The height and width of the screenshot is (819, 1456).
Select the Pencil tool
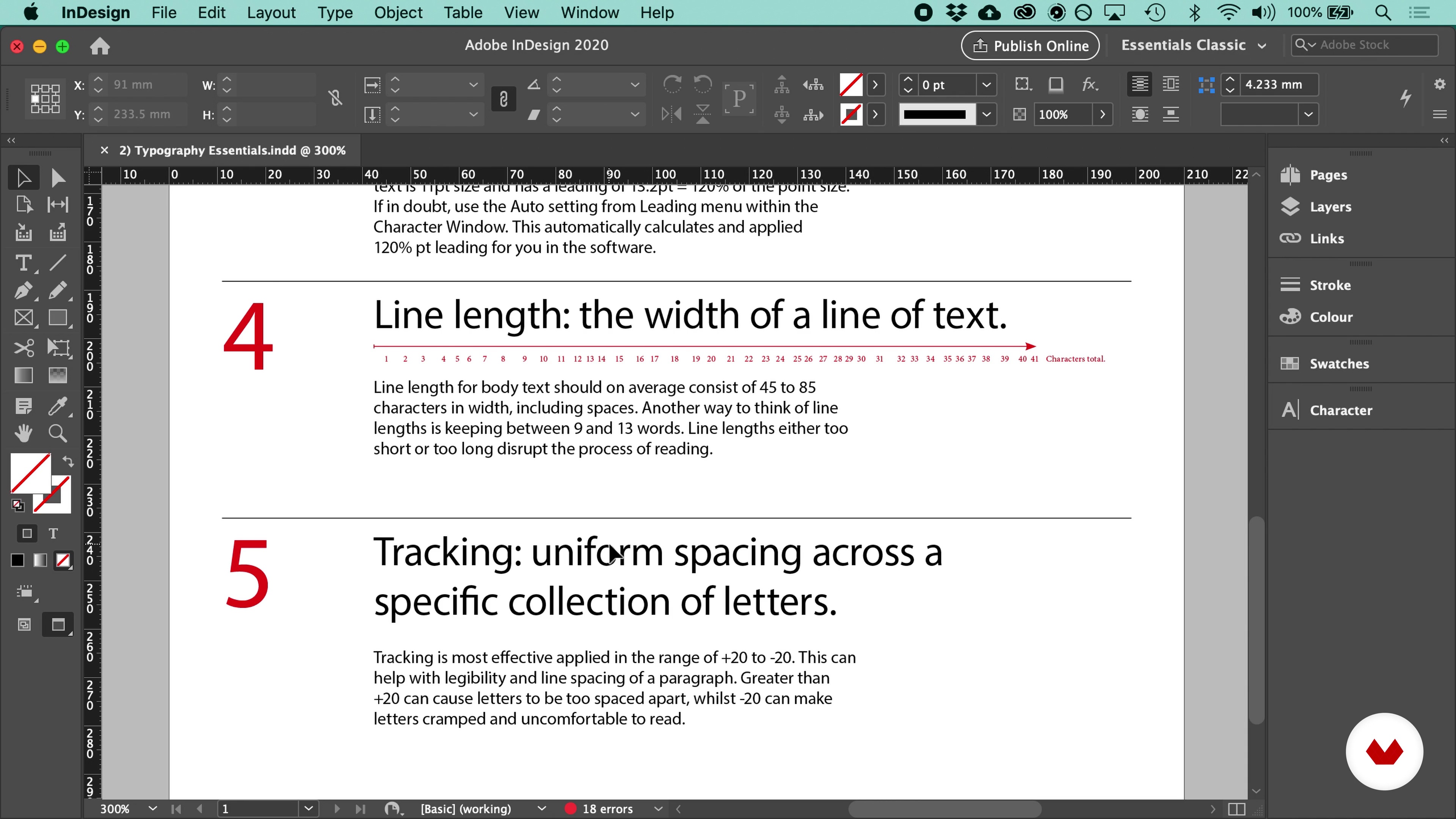(x=58, y=290)
